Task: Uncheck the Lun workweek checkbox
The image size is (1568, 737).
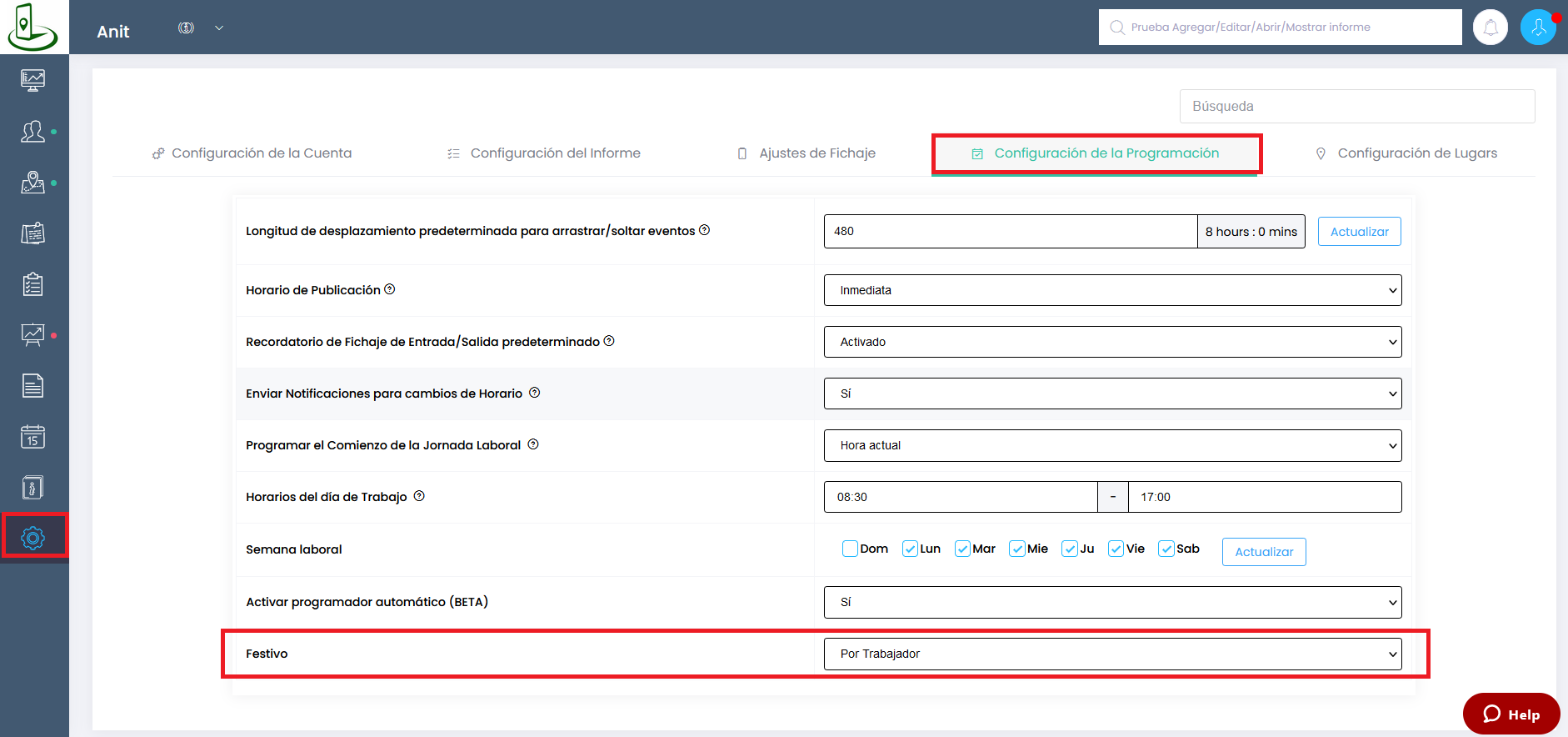Action: click(910, 549)
